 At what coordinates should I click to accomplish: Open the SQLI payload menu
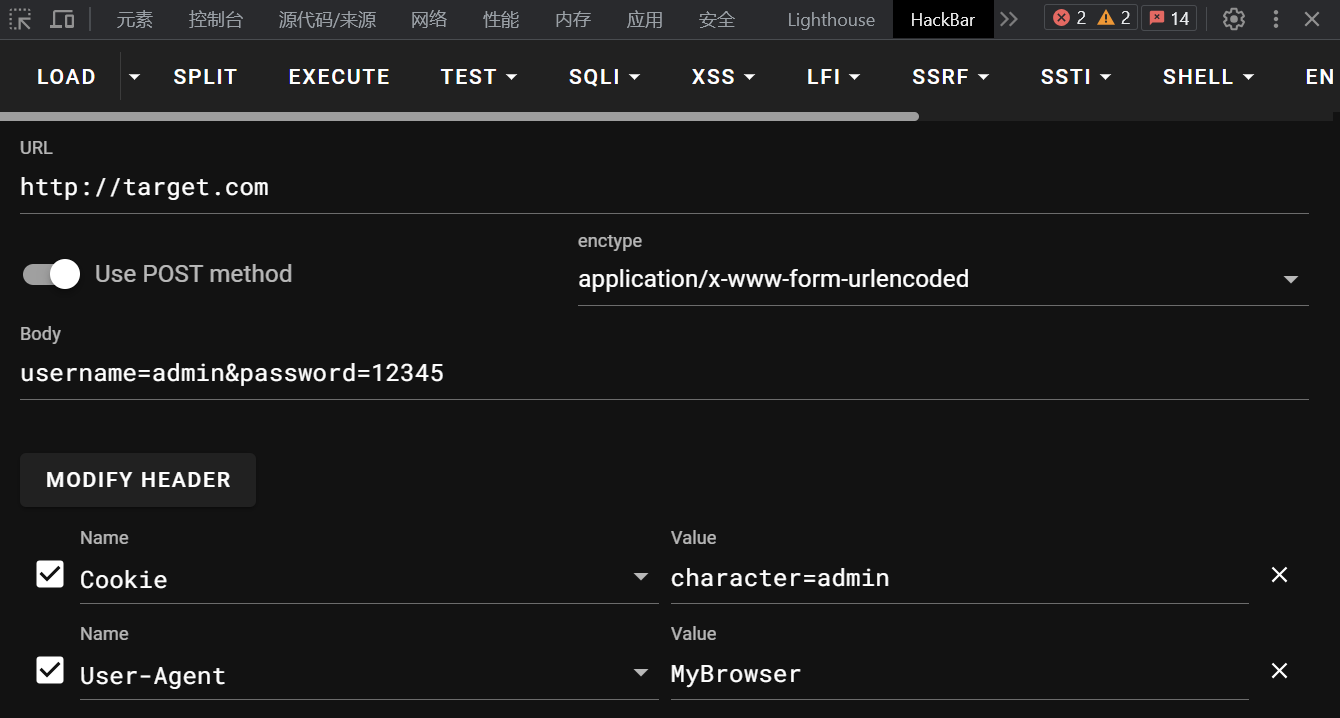point(604,77)
